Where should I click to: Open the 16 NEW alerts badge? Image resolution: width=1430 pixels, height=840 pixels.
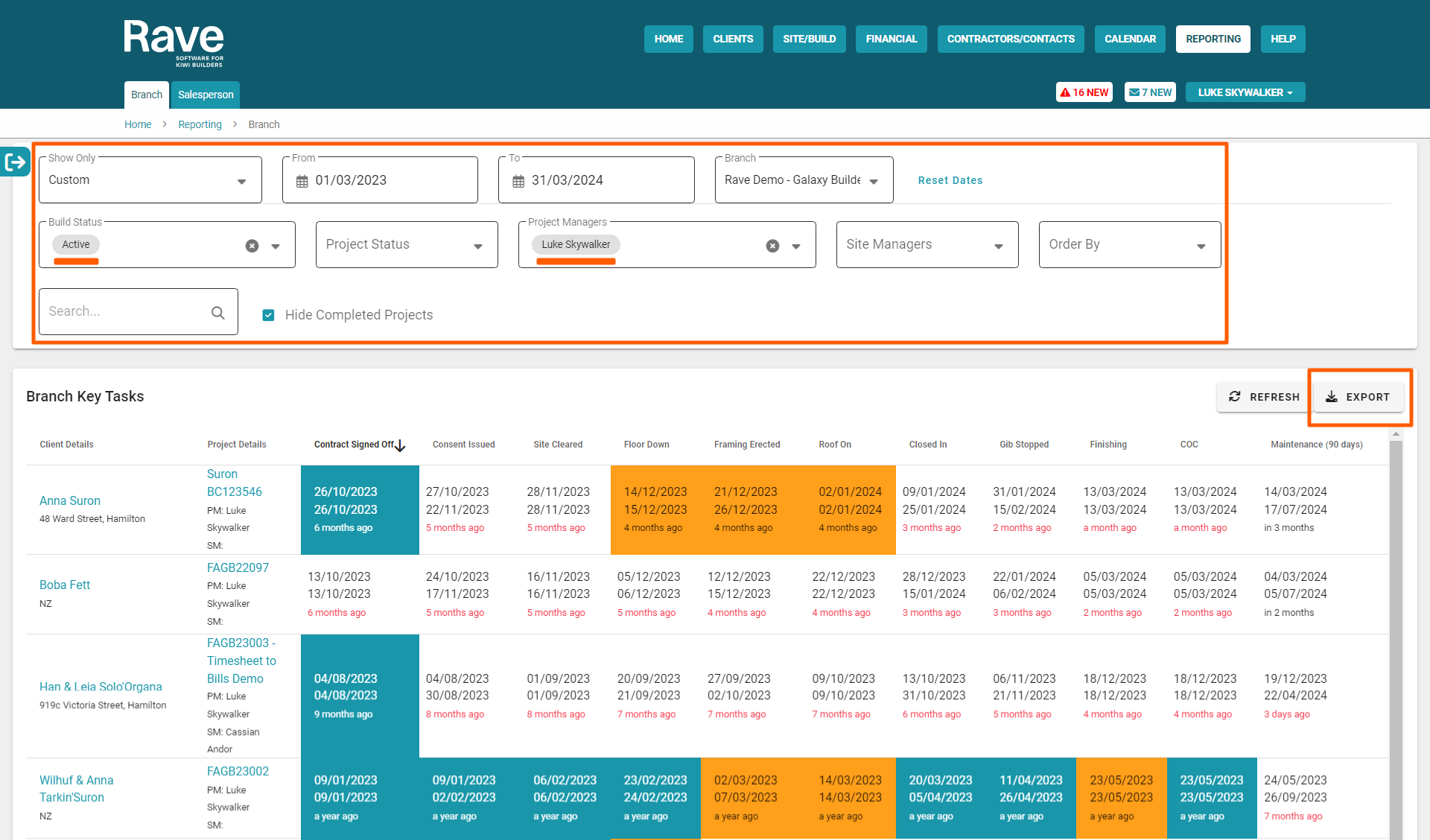(x=1084, y=92)
